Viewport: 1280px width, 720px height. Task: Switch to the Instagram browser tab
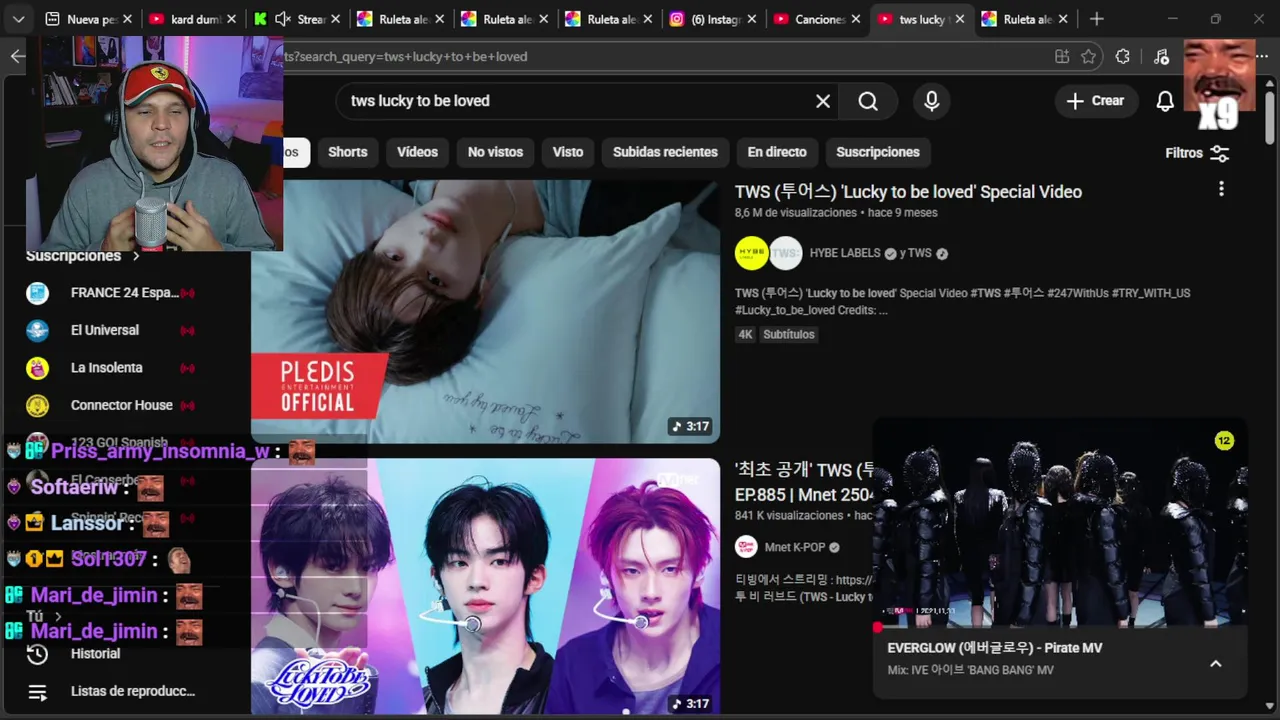click(712, 19)
